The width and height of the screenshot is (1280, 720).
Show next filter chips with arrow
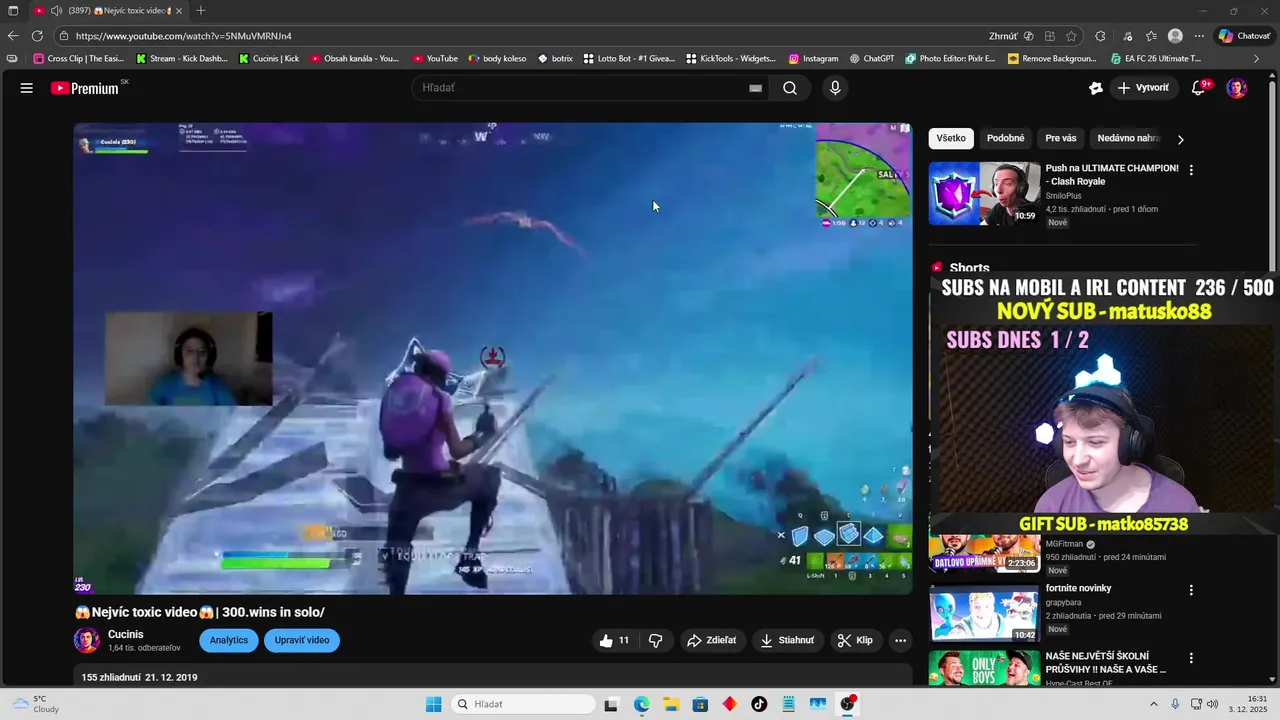[1180, 139]
